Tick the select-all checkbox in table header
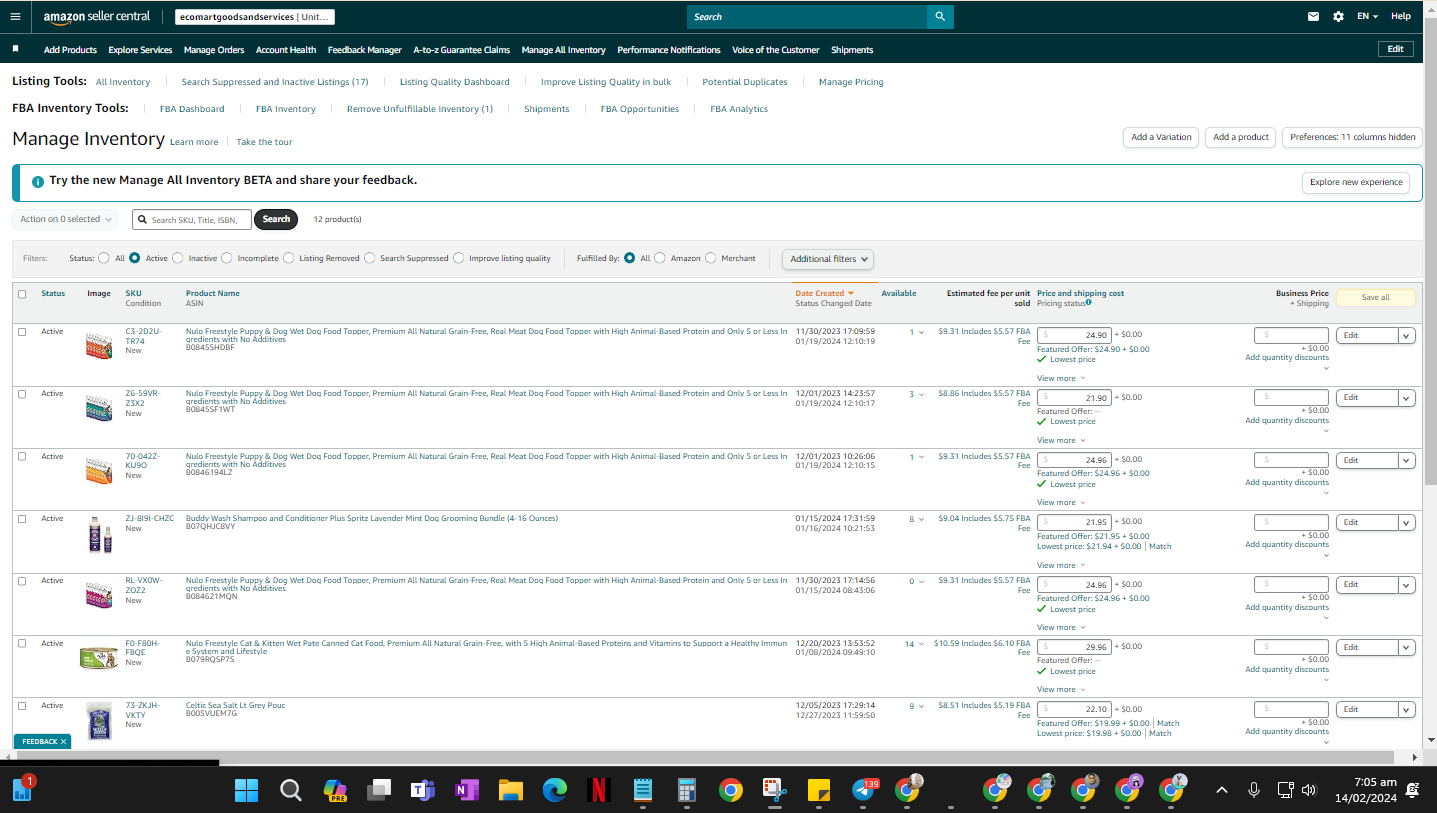 pos(22,294)
